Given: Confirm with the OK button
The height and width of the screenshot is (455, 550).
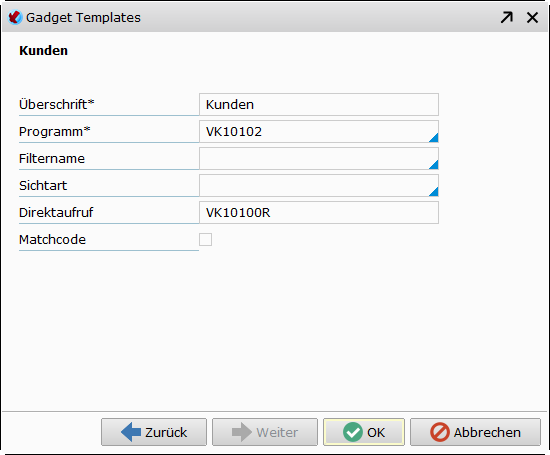Looking at the screenshot, I should 364,432.
